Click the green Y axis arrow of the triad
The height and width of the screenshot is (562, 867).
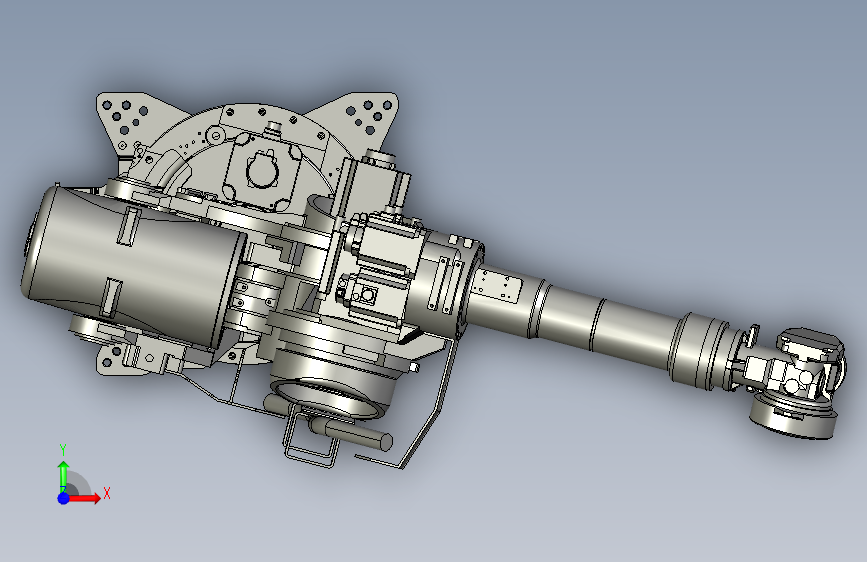coord(64,477)
